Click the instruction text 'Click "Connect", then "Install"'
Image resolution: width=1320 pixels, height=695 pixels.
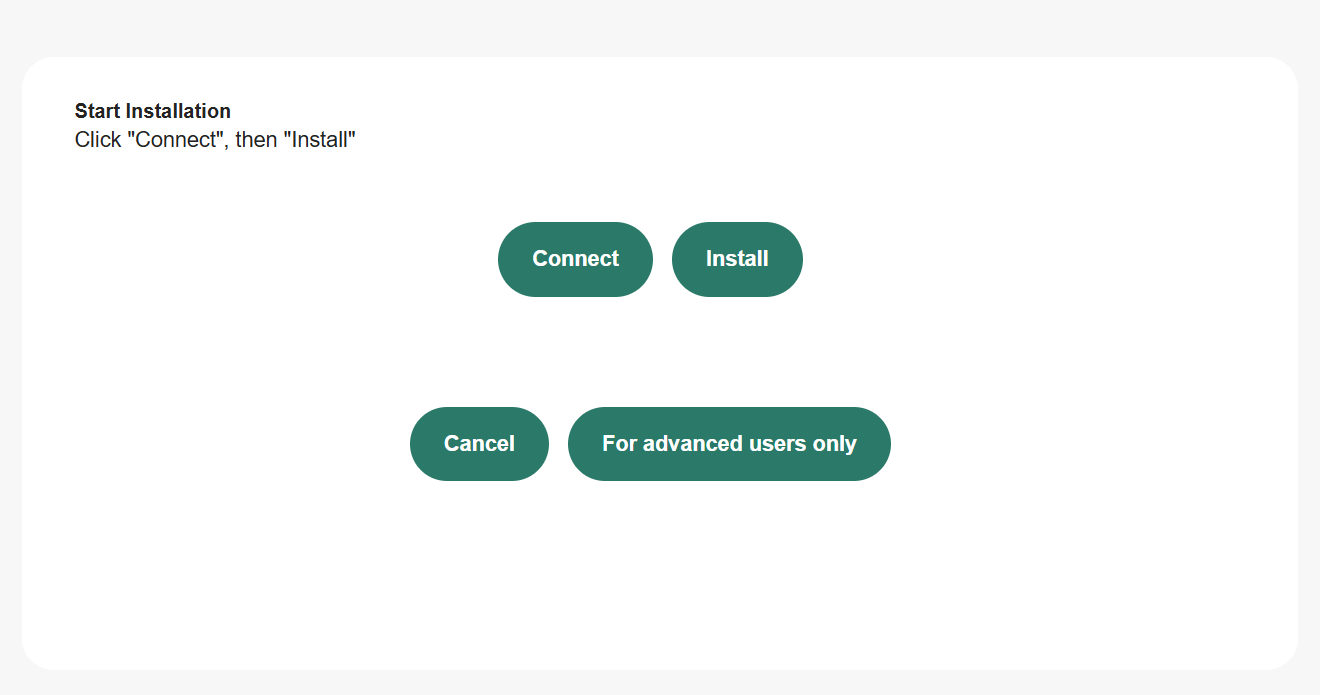215,140
